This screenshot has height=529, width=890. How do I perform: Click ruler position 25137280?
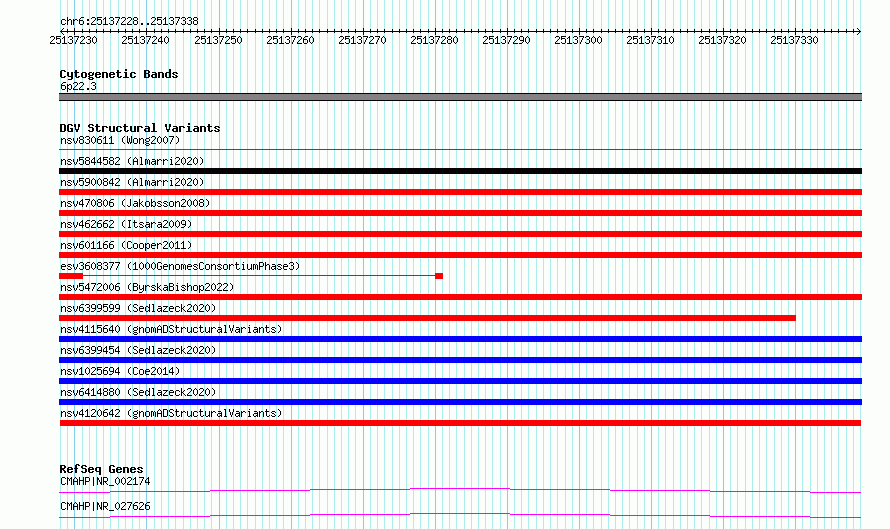pos(434,40)
